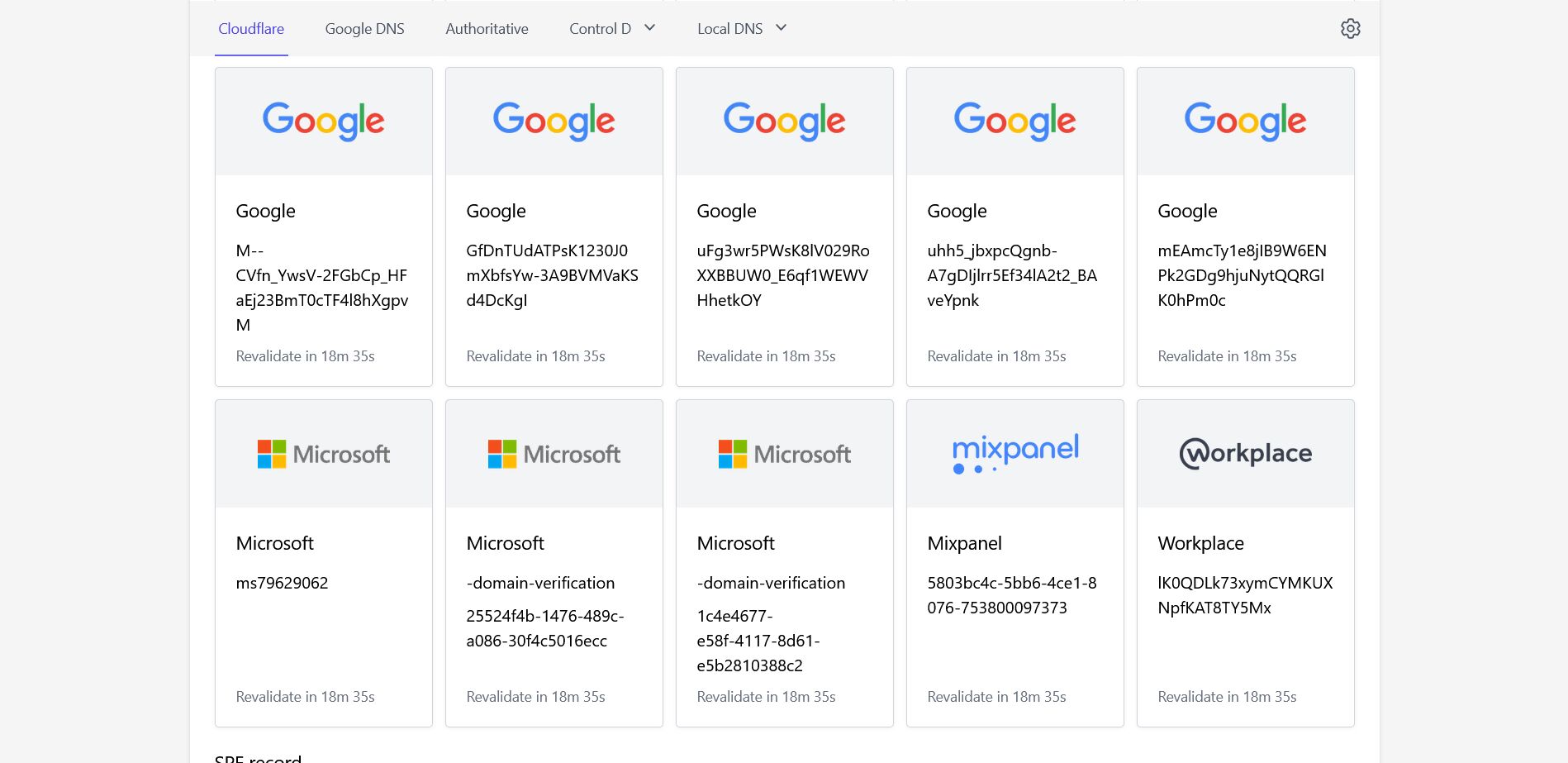Select the Google value starting uFg3wr5PWsK8lV029Ro

783,275
